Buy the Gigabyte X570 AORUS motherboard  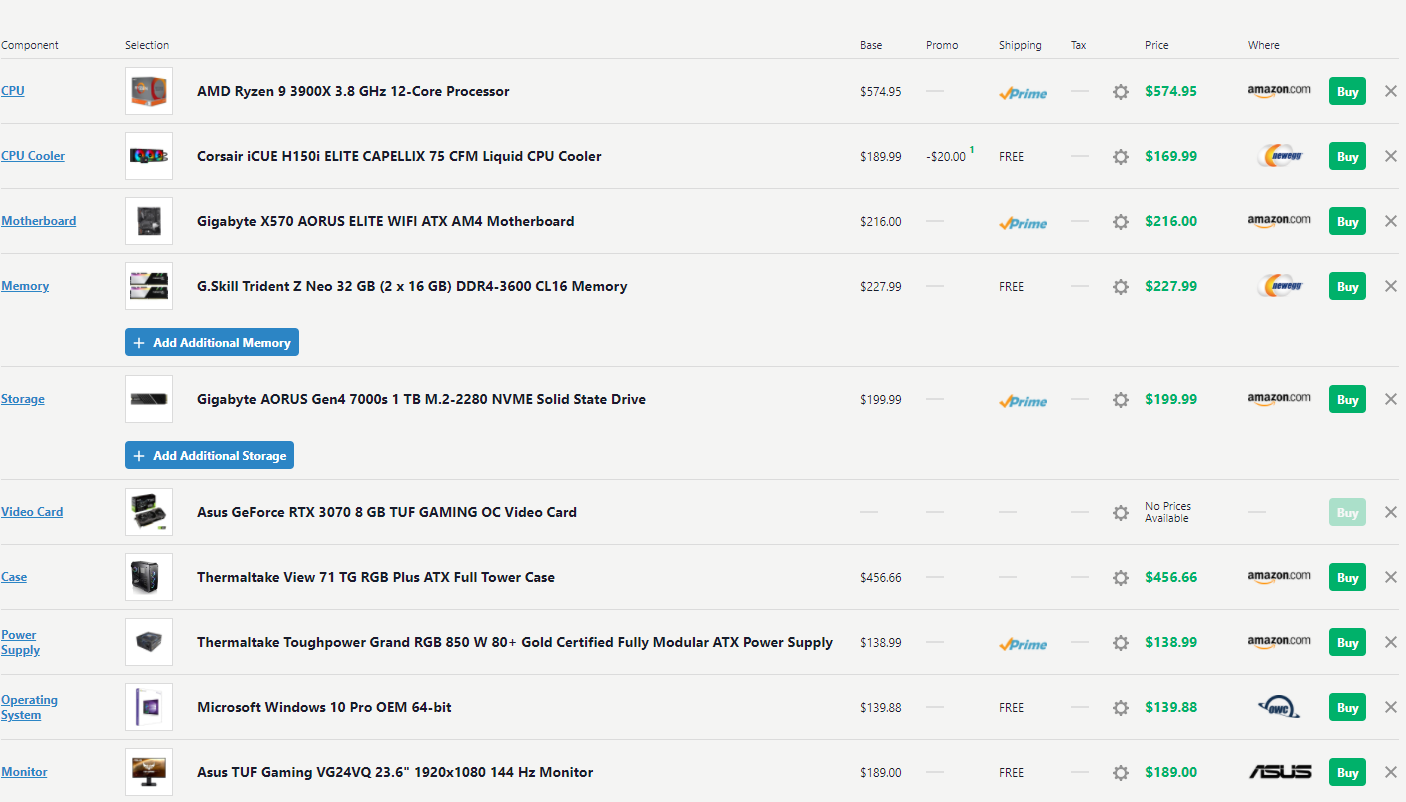pos(1347,221)
